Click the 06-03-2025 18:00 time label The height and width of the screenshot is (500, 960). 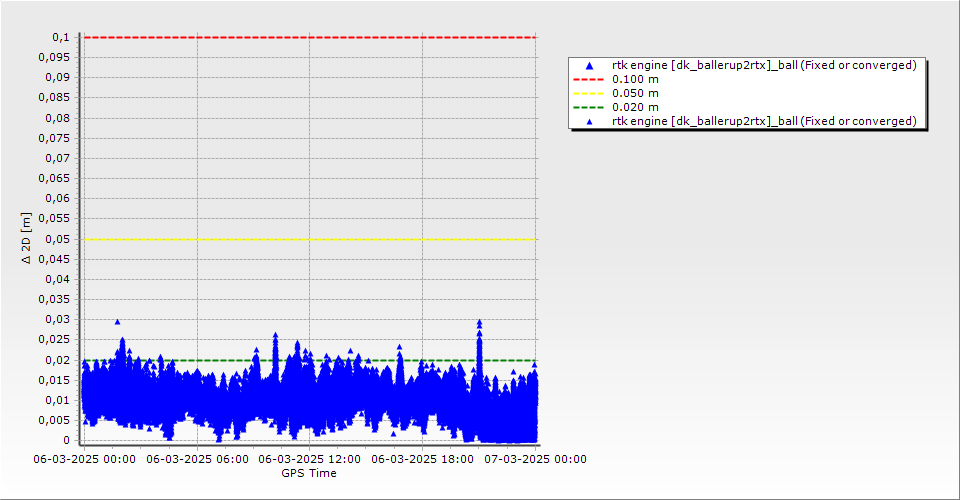tap(422, 459)
